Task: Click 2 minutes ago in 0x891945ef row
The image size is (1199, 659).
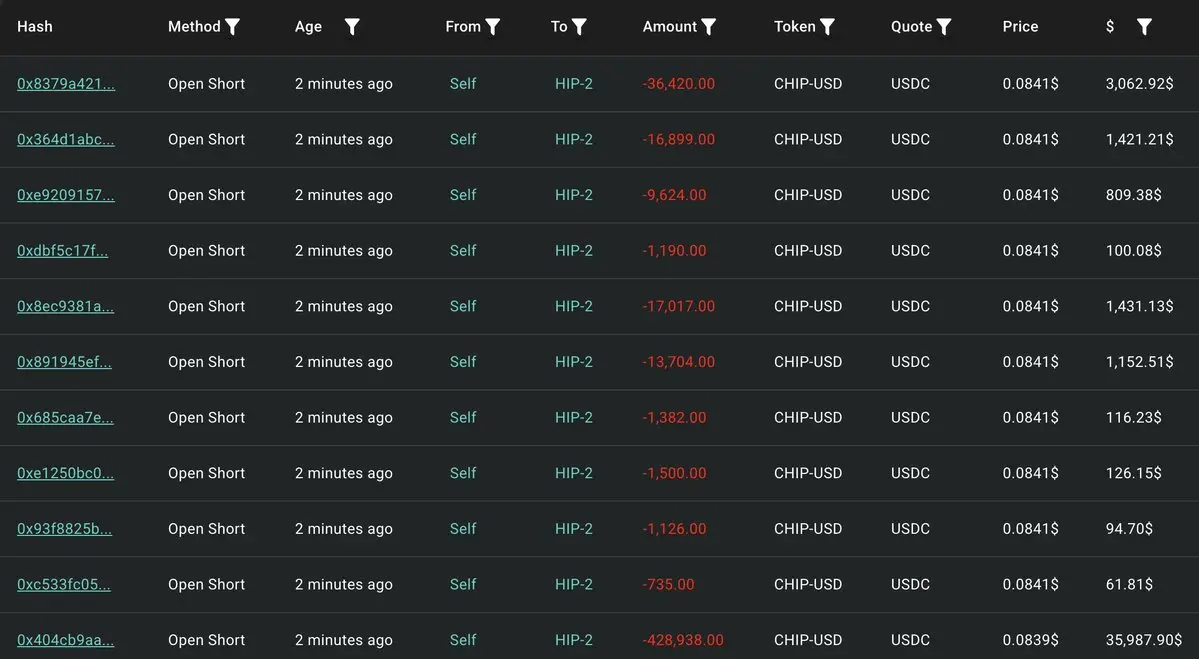Action: pos(343,362)
